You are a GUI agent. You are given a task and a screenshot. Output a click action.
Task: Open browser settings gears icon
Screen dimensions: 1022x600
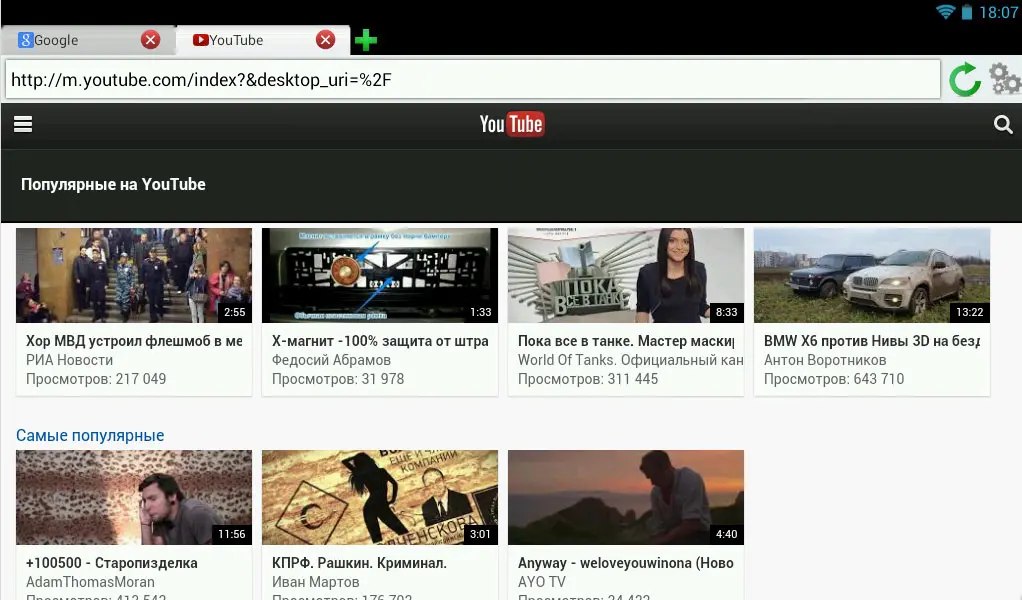tap(1005, 79)
